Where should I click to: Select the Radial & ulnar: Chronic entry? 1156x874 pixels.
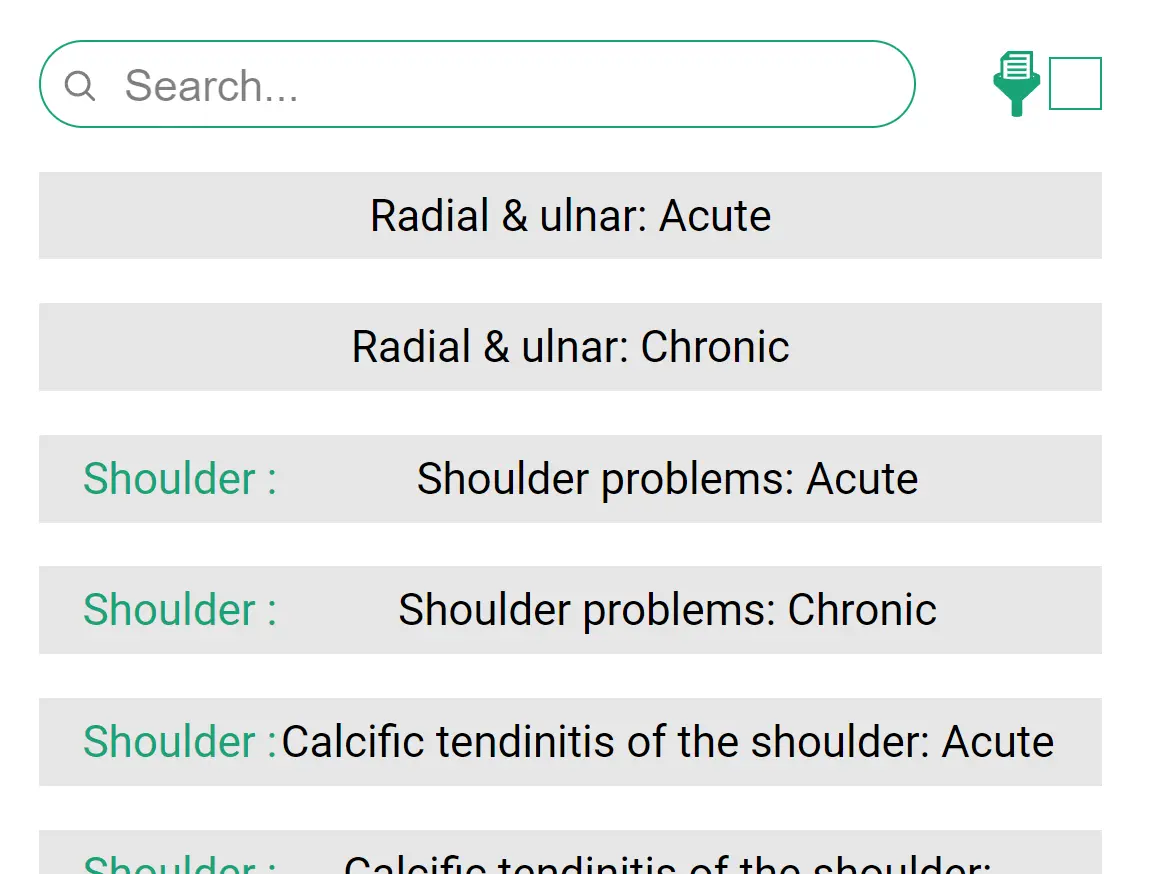(x=570, y=347)
